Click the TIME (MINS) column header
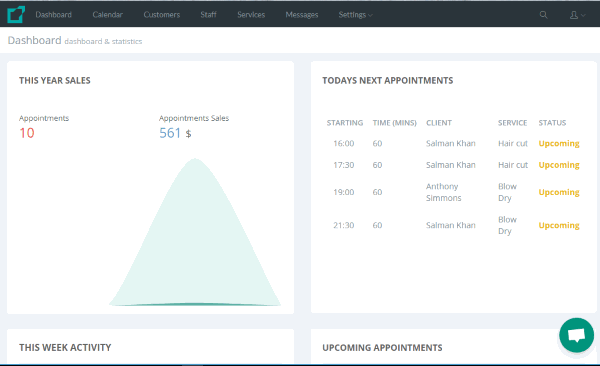 point(395,123)
